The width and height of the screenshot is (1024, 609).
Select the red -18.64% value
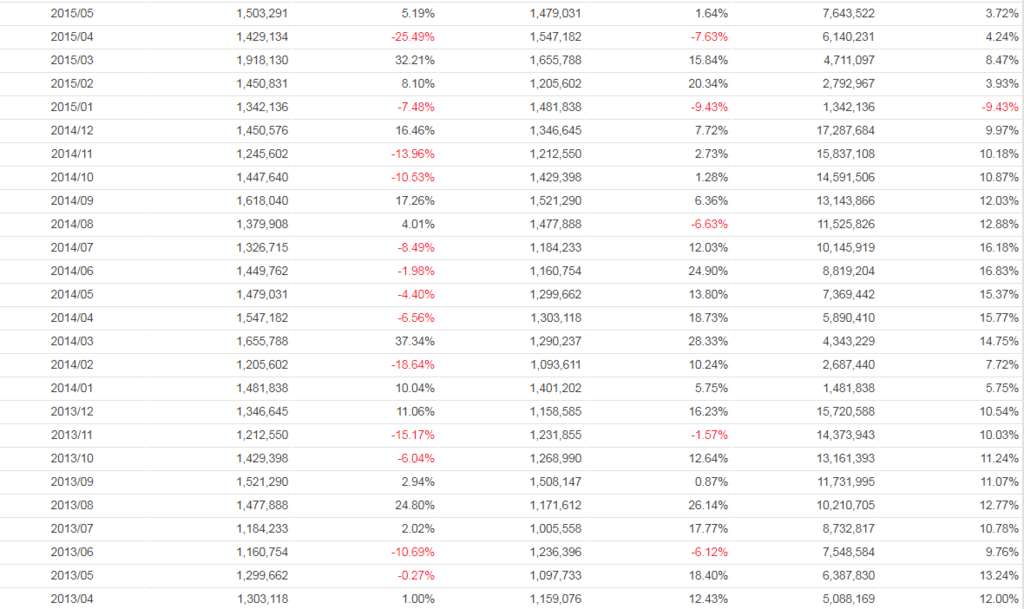point(411,365)
